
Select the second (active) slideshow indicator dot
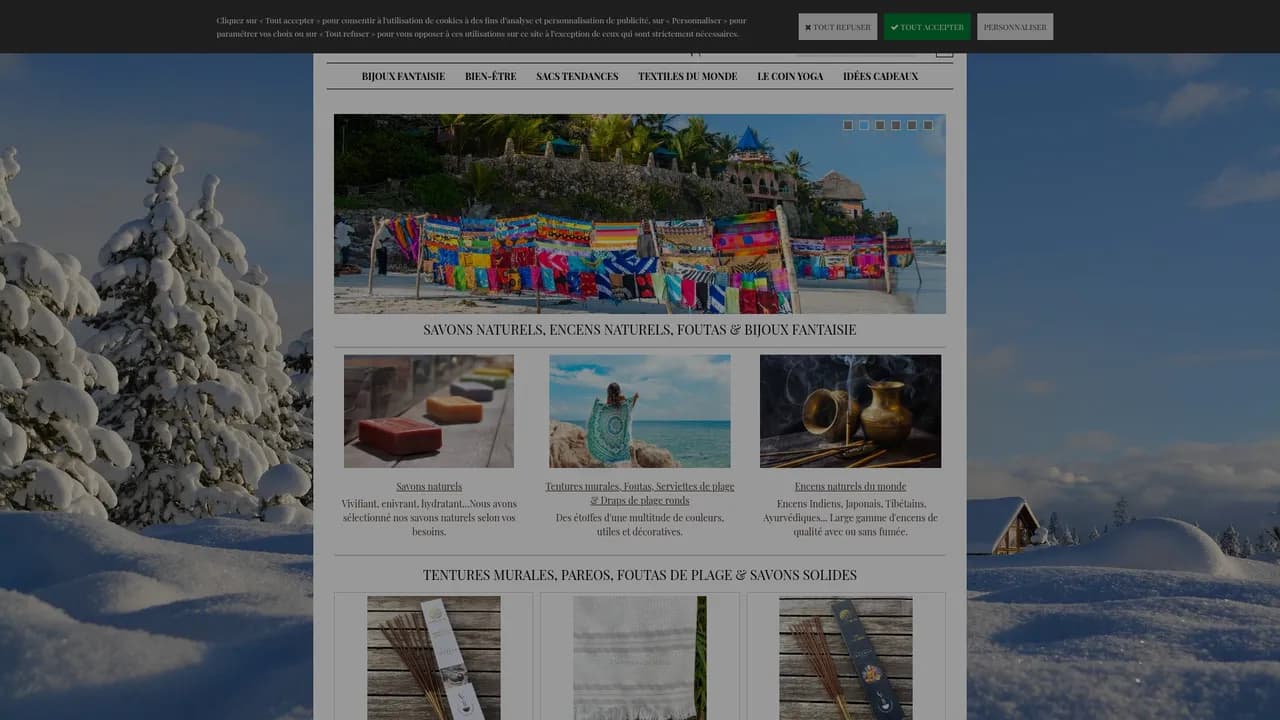coord(864,125)
